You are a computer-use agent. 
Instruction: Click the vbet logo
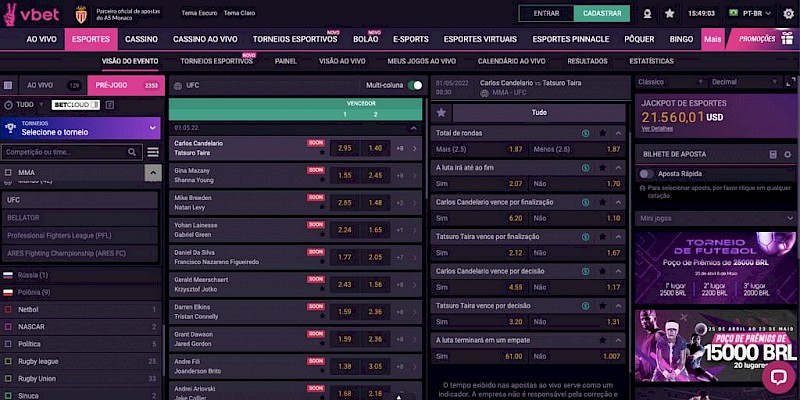click(x=31, y=14)
